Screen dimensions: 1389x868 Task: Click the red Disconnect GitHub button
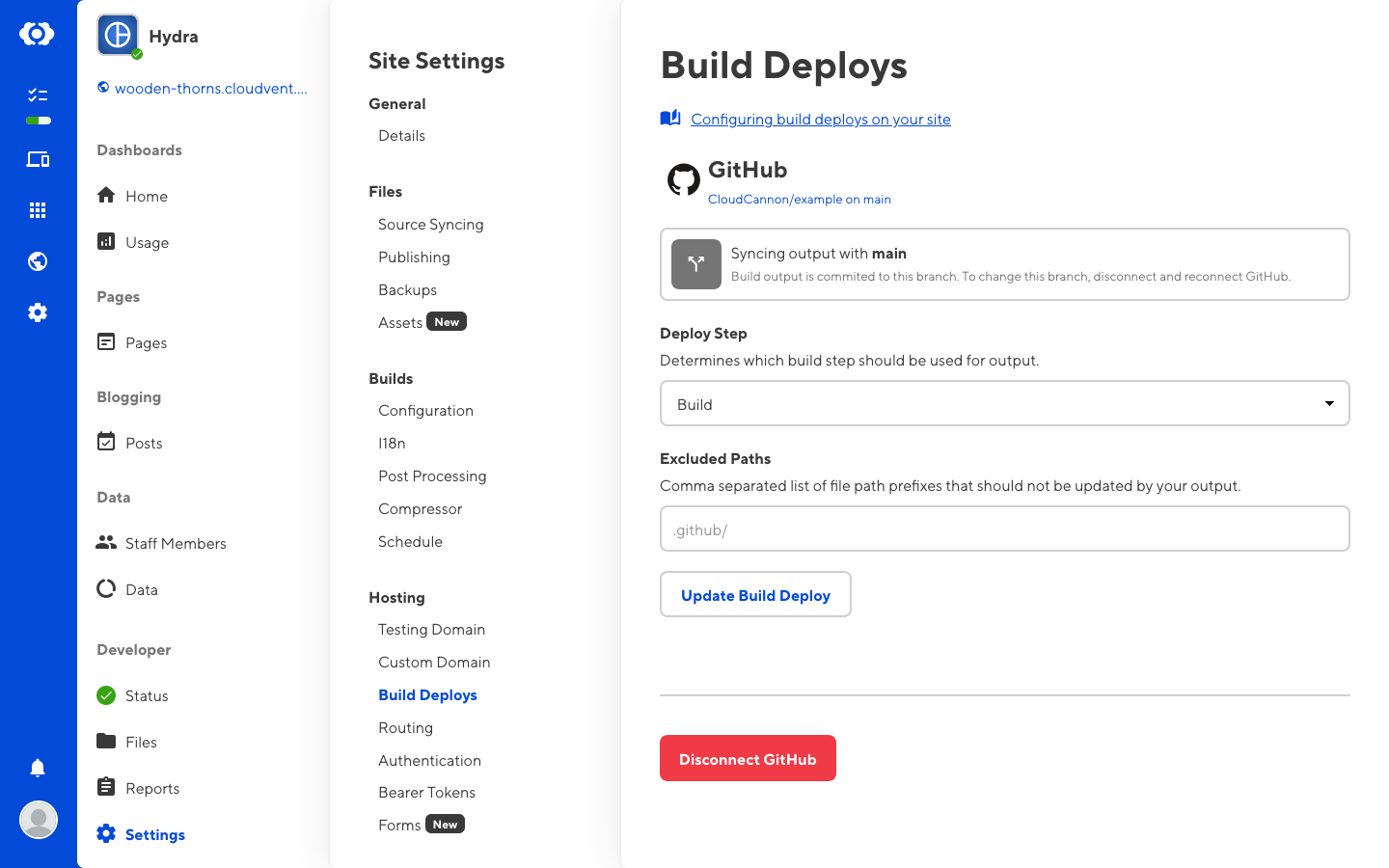[x=748, y=758]
